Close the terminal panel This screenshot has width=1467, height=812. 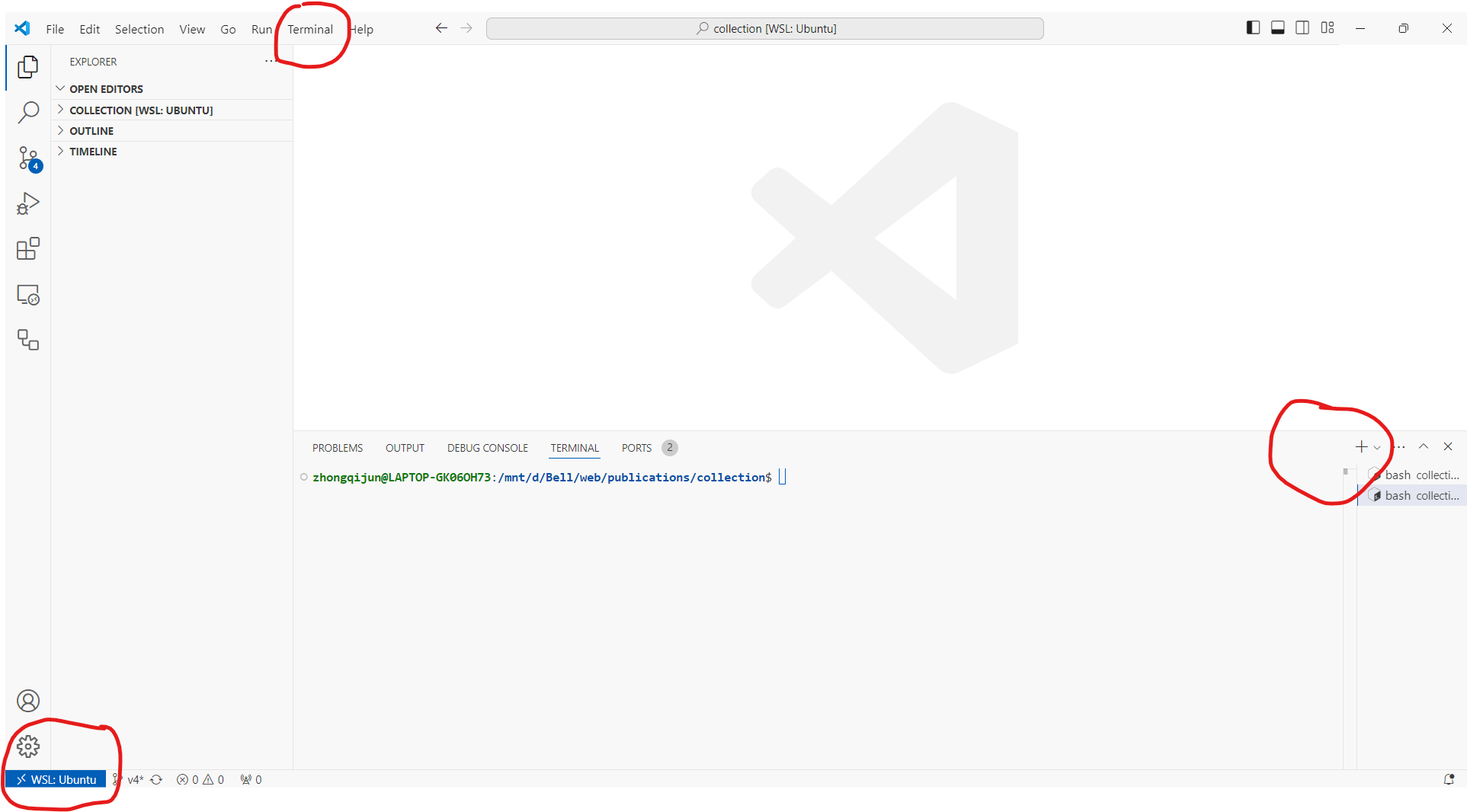point(1448,447)
